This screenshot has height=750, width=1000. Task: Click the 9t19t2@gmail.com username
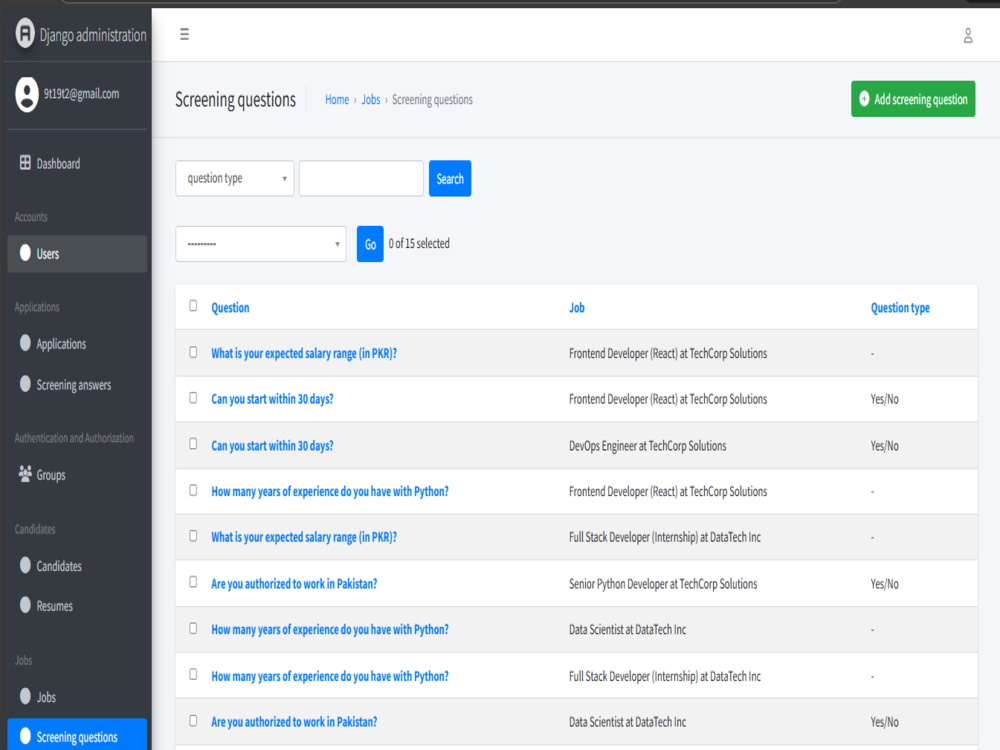[81, 94]
